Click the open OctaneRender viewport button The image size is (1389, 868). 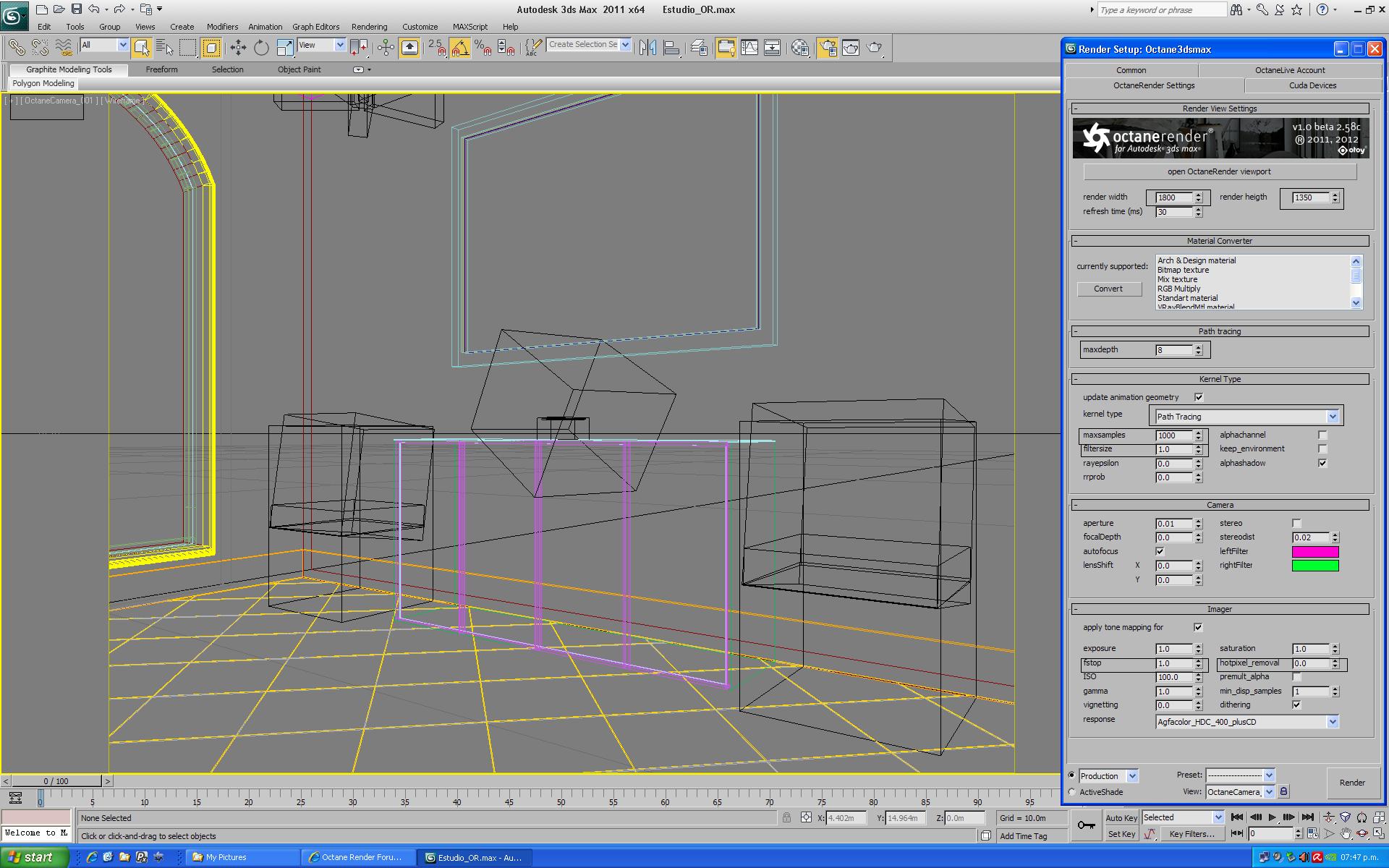[1219, 171]
